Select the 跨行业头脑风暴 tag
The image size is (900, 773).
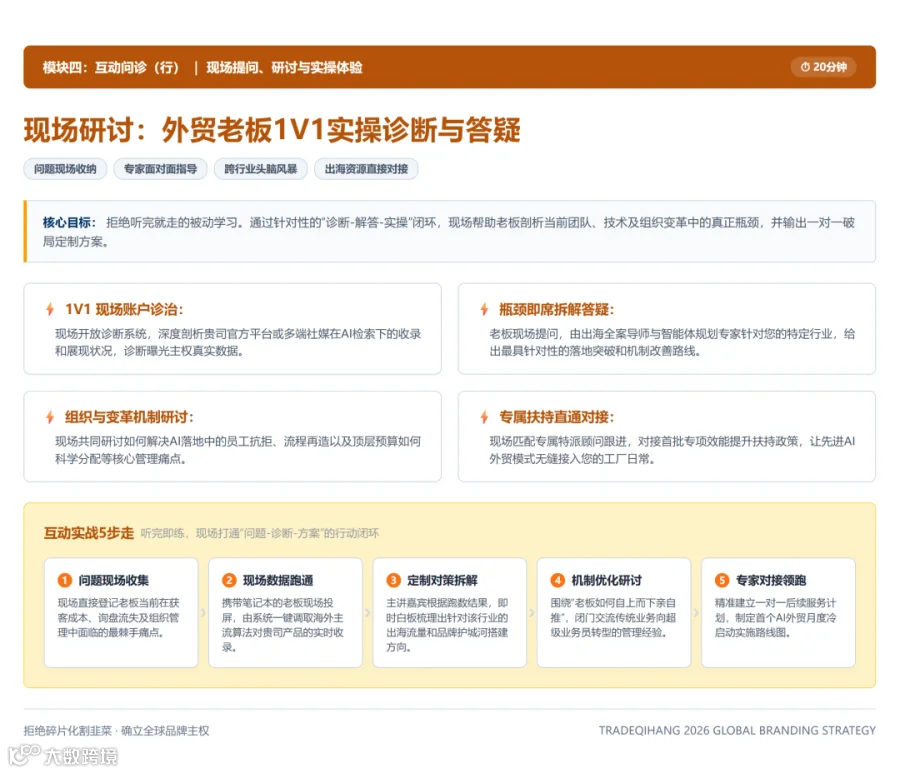click(261, 169)
